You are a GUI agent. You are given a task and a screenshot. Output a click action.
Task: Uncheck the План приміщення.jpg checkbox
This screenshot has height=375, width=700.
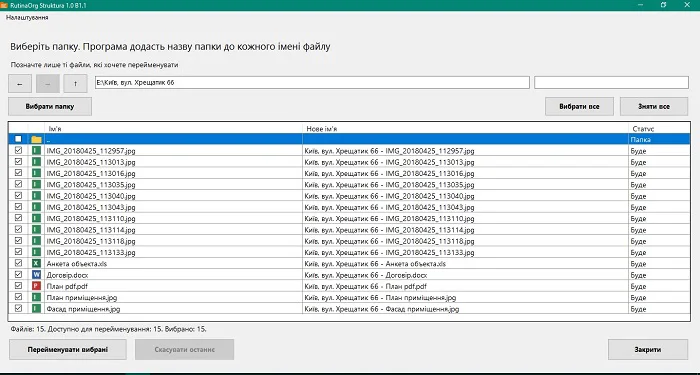[x=18, y=297]
